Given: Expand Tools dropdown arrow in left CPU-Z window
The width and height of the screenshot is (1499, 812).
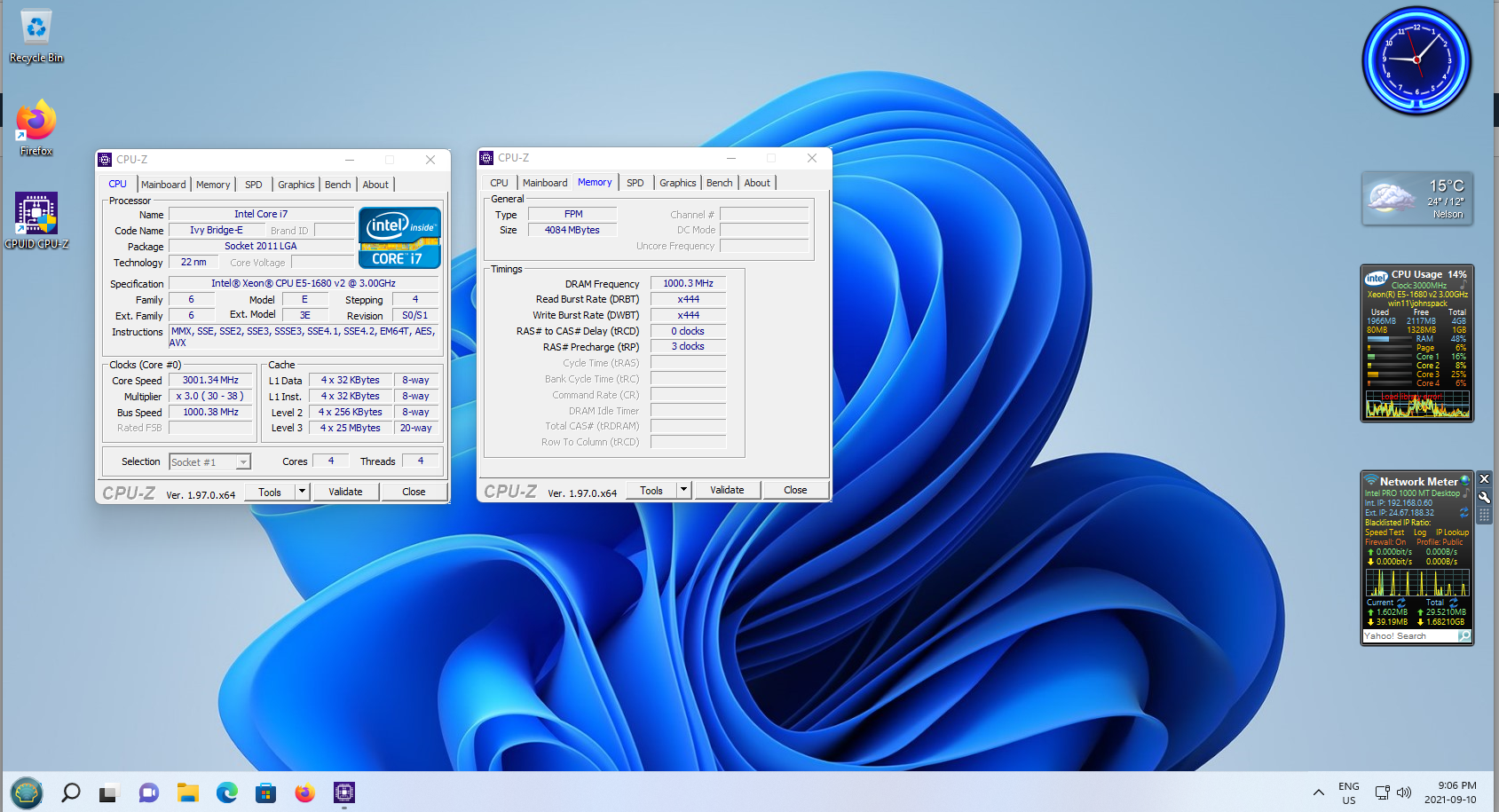Looking at the screenshot, I should (x=302, y=492).
